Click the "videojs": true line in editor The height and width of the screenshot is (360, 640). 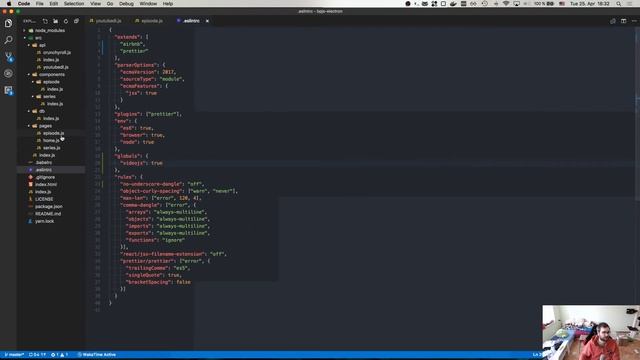click(142, 163)
